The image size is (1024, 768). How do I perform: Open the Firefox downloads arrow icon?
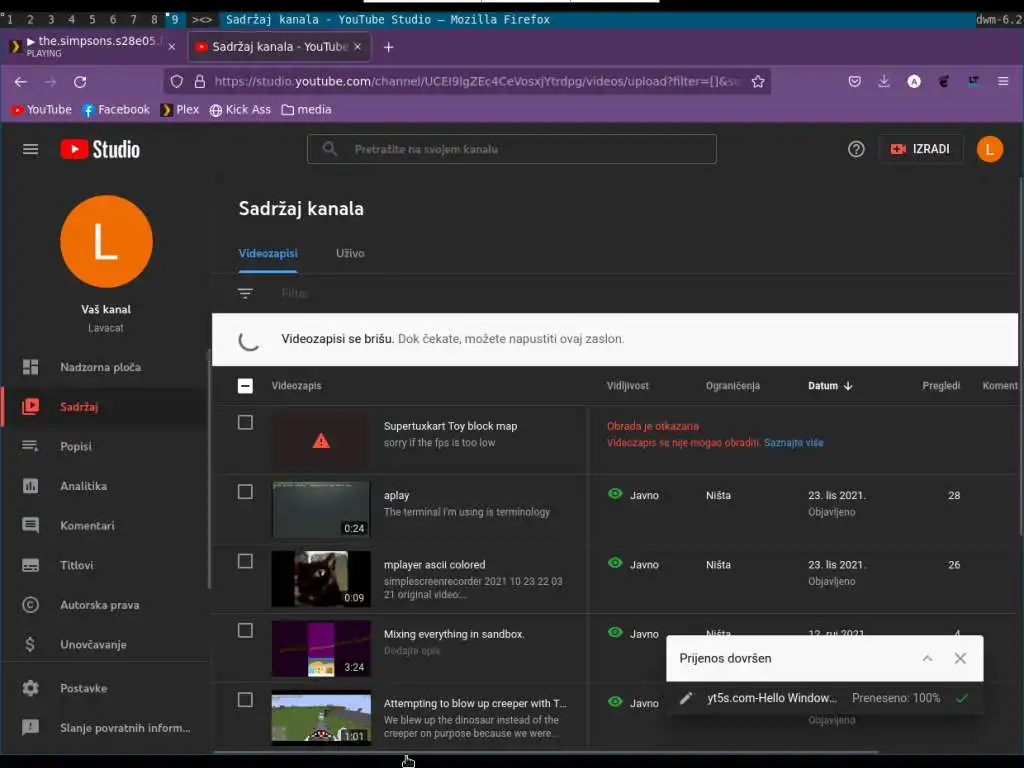point(884,81)
